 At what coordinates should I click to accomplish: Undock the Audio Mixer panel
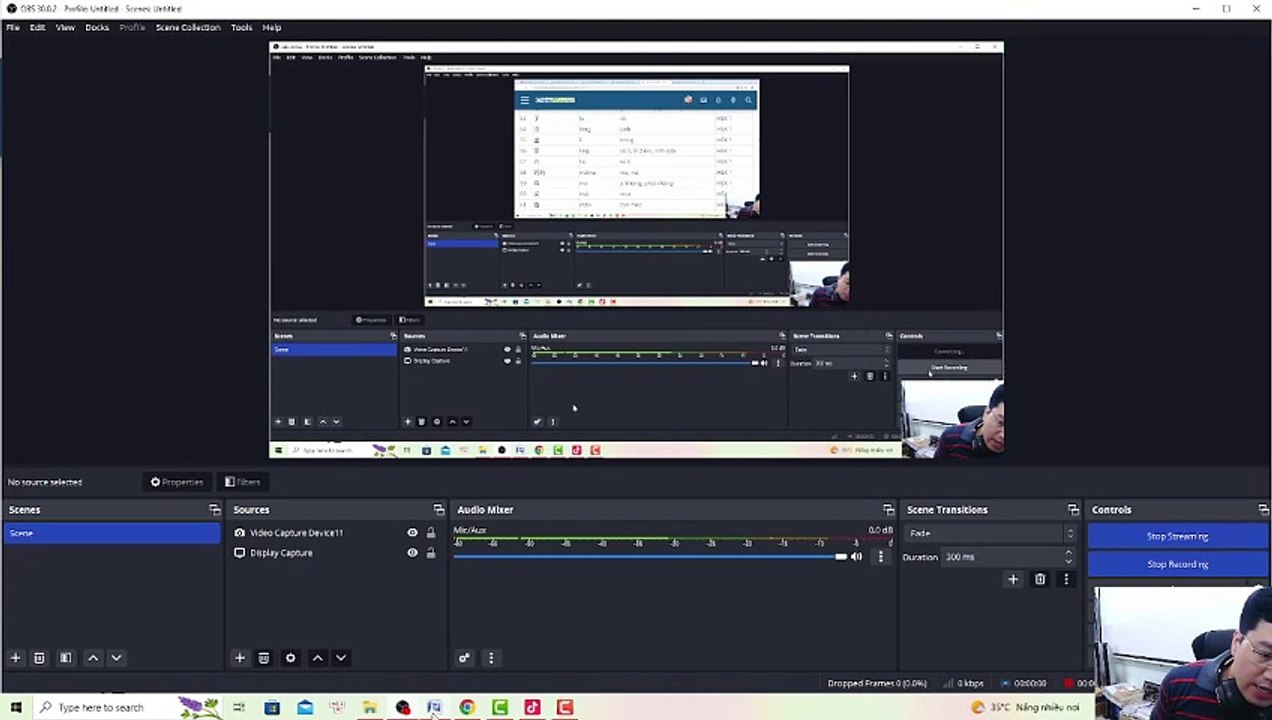coord(888,509)
